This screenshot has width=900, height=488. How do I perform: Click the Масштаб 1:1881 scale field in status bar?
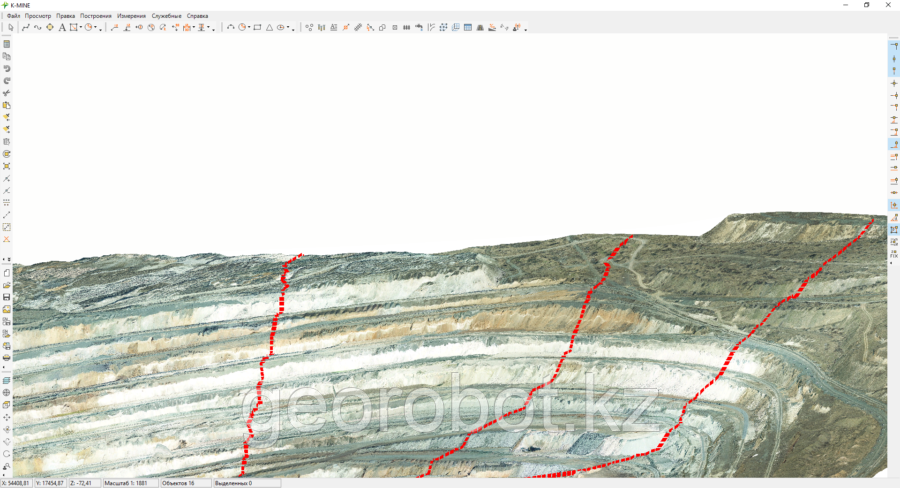(x=132, y=483)
